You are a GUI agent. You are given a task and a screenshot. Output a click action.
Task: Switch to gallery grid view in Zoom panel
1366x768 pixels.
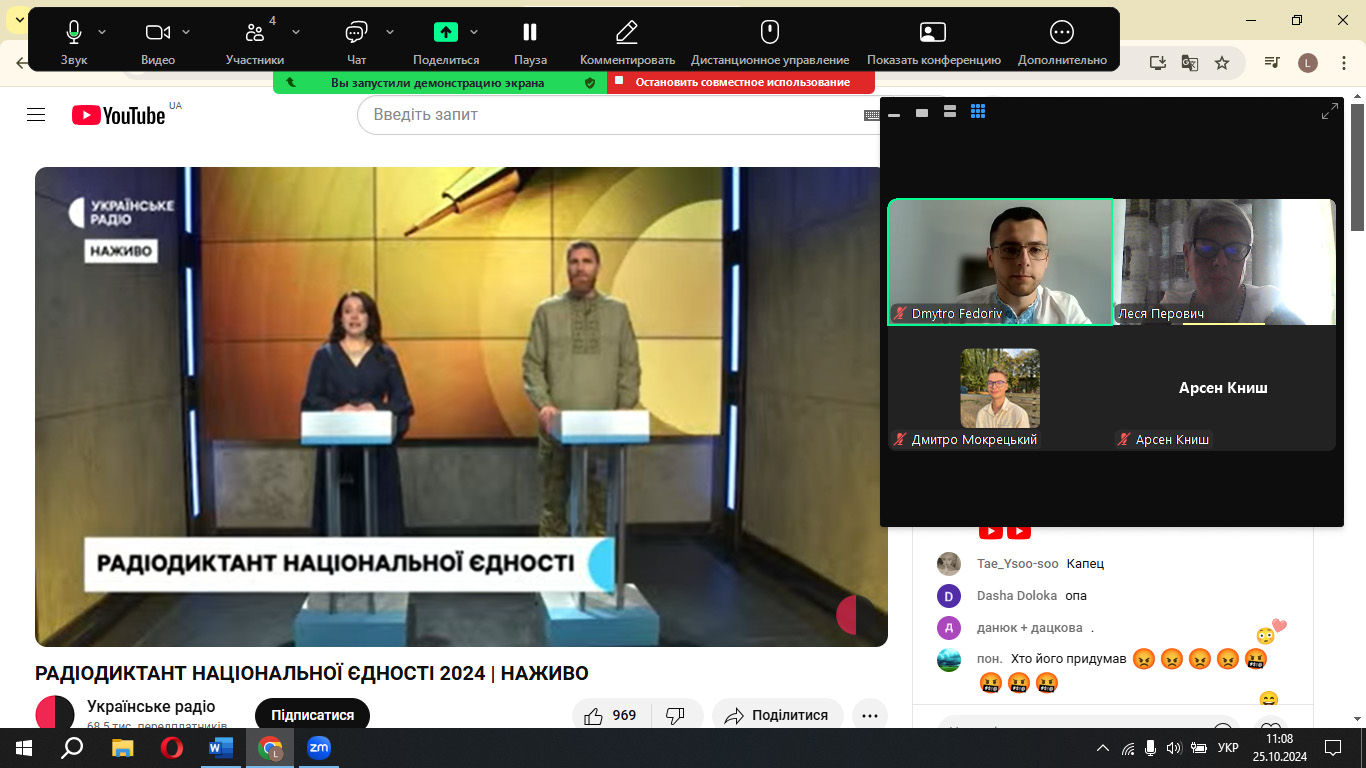click(978, 112)
